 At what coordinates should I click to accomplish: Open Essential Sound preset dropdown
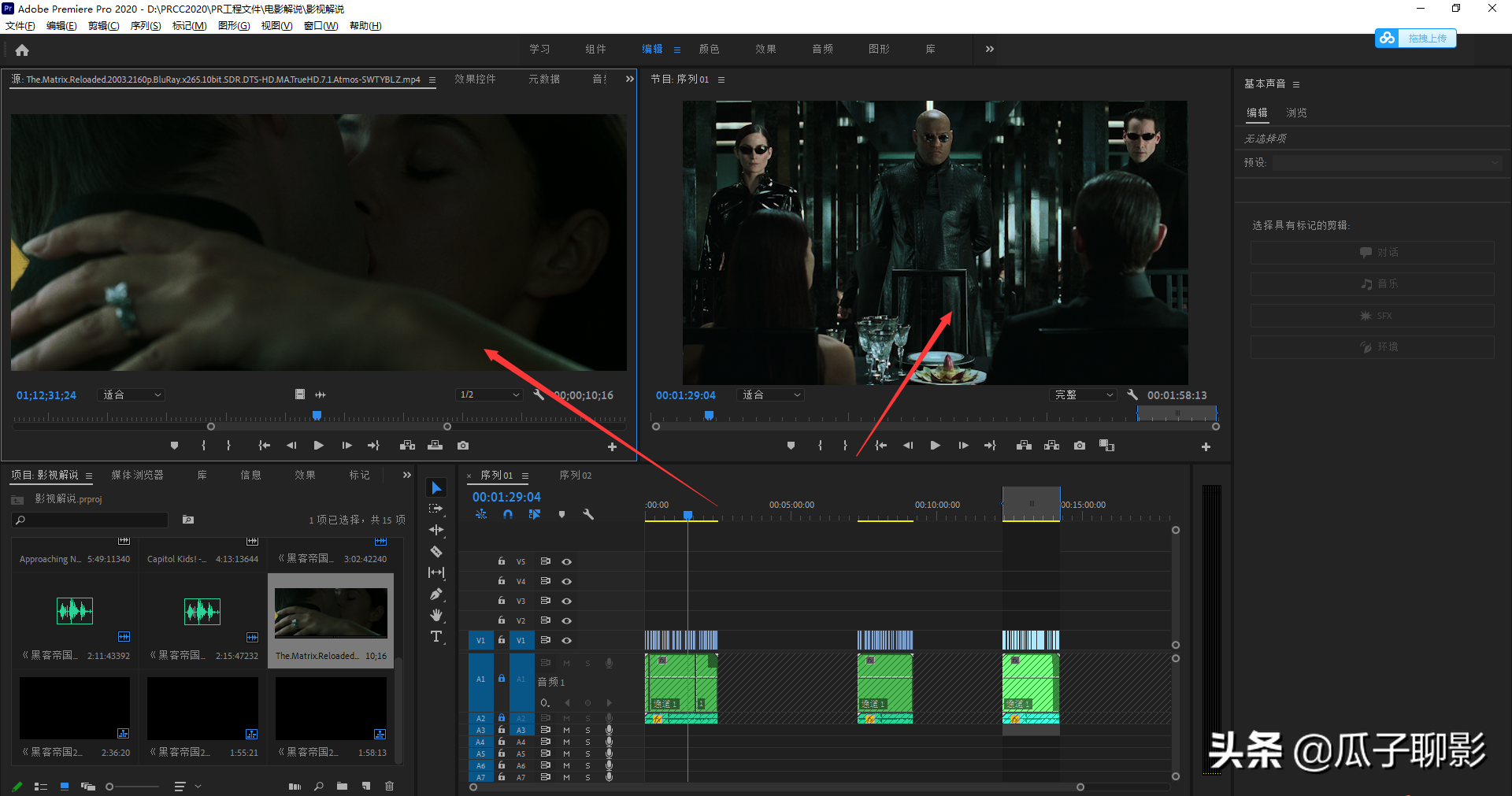(x=1387, y=162)
